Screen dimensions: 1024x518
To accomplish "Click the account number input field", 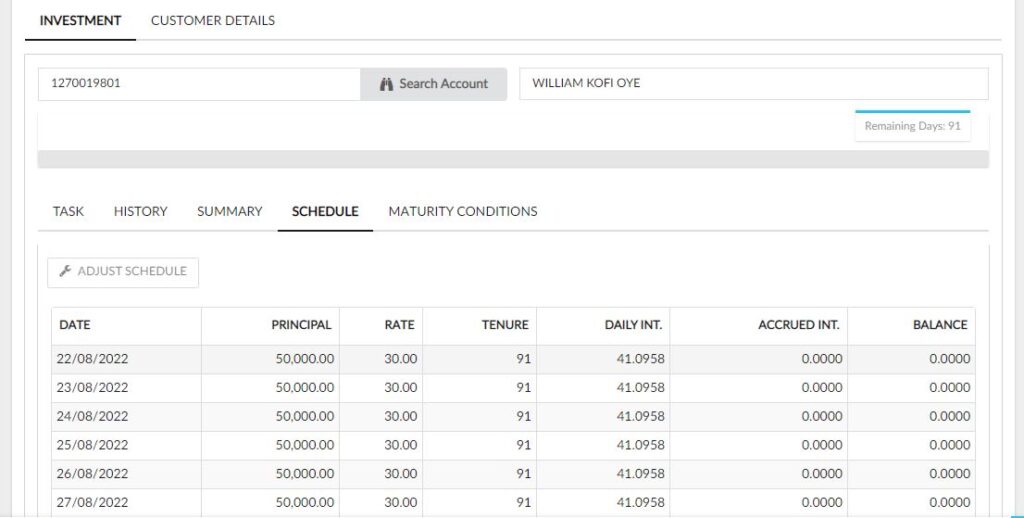I will pos(198,84).
